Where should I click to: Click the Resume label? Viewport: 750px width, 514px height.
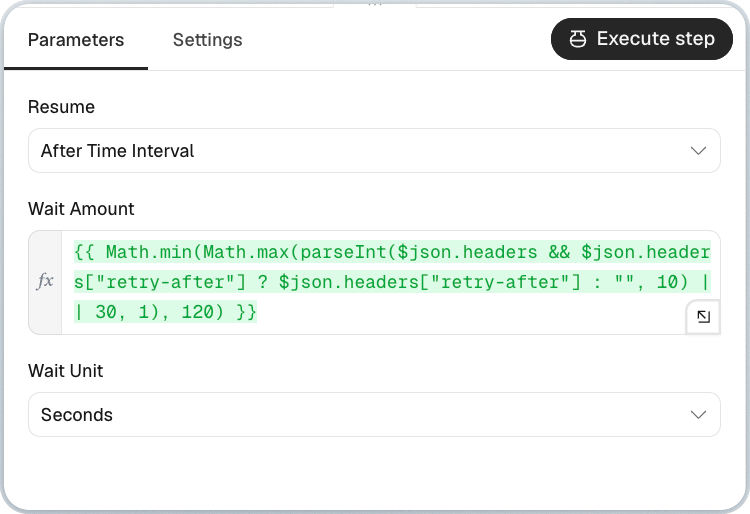(61, 107)
